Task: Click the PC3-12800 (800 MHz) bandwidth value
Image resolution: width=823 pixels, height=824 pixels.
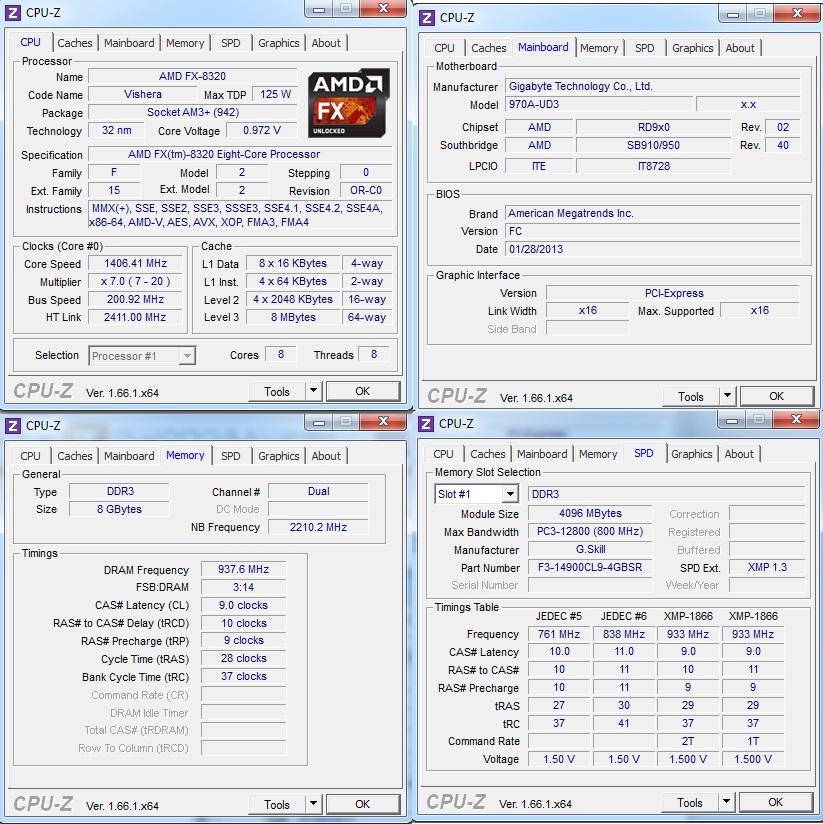Action: [590, 531]
